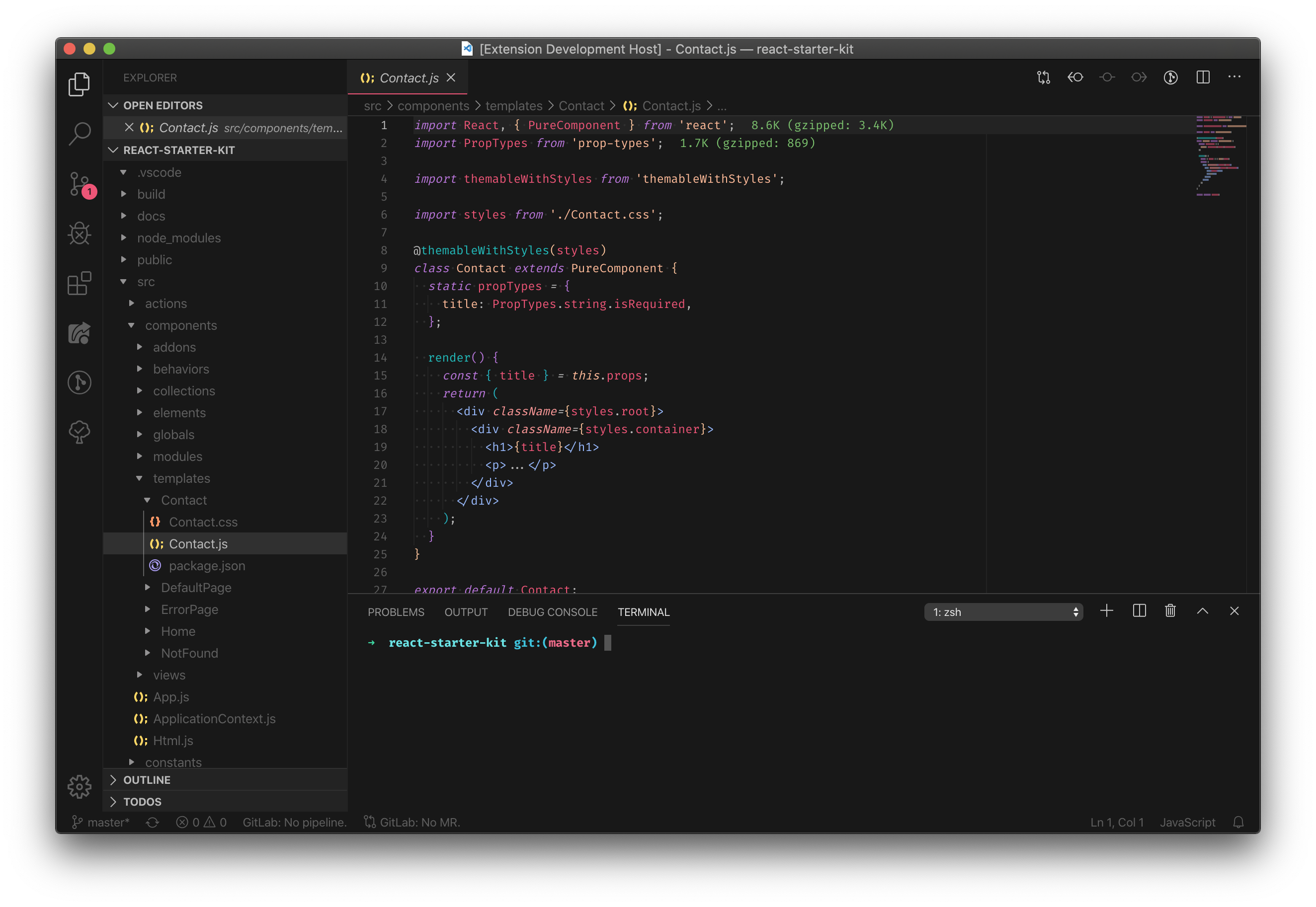Toggle file blame annotations icon
The image size is (1316, 907).
[1170, 77]
